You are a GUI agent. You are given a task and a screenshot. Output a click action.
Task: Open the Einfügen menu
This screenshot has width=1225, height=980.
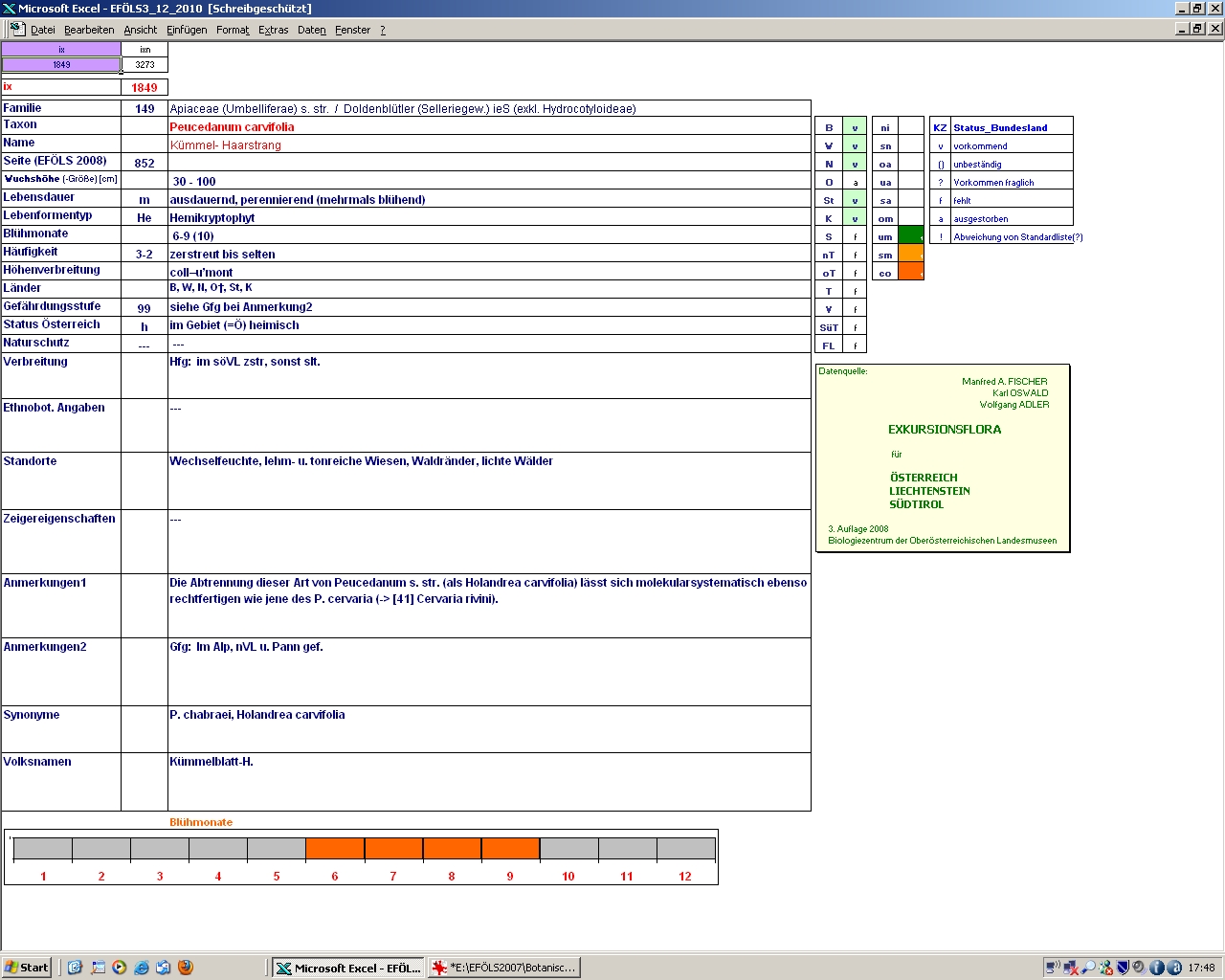tap(187, 30)
